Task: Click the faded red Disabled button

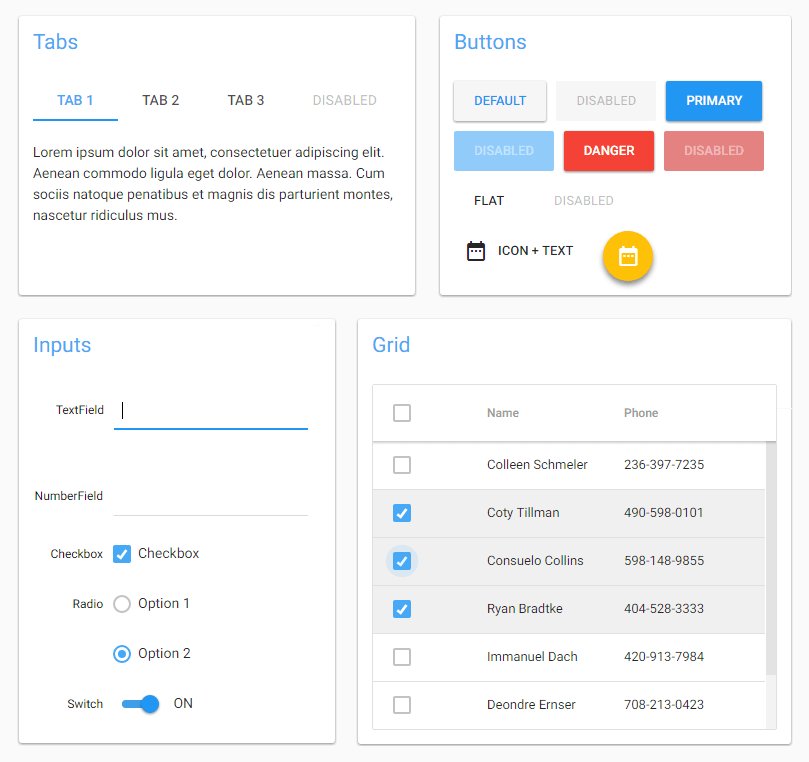Action: click(714, 151)
